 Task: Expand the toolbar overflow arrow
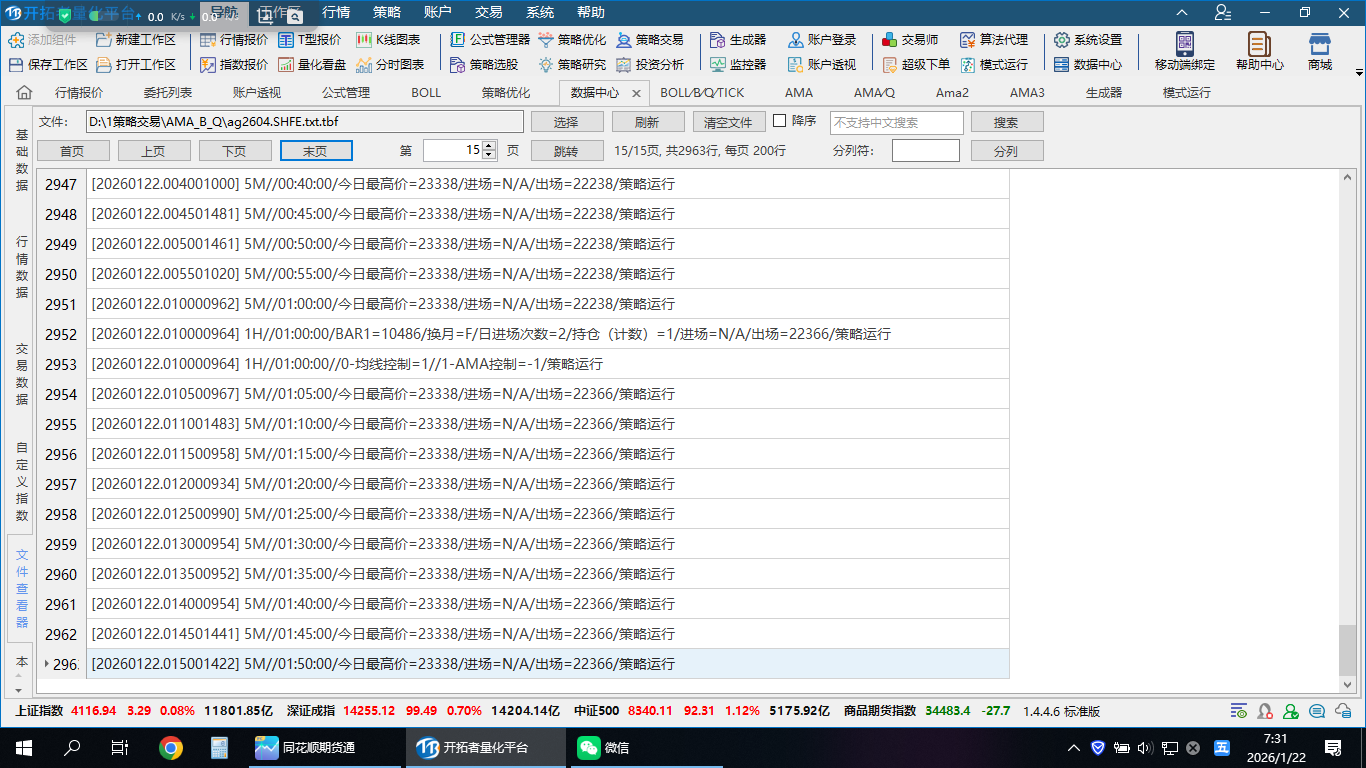pyautogui.click(x=1359, y=73)
